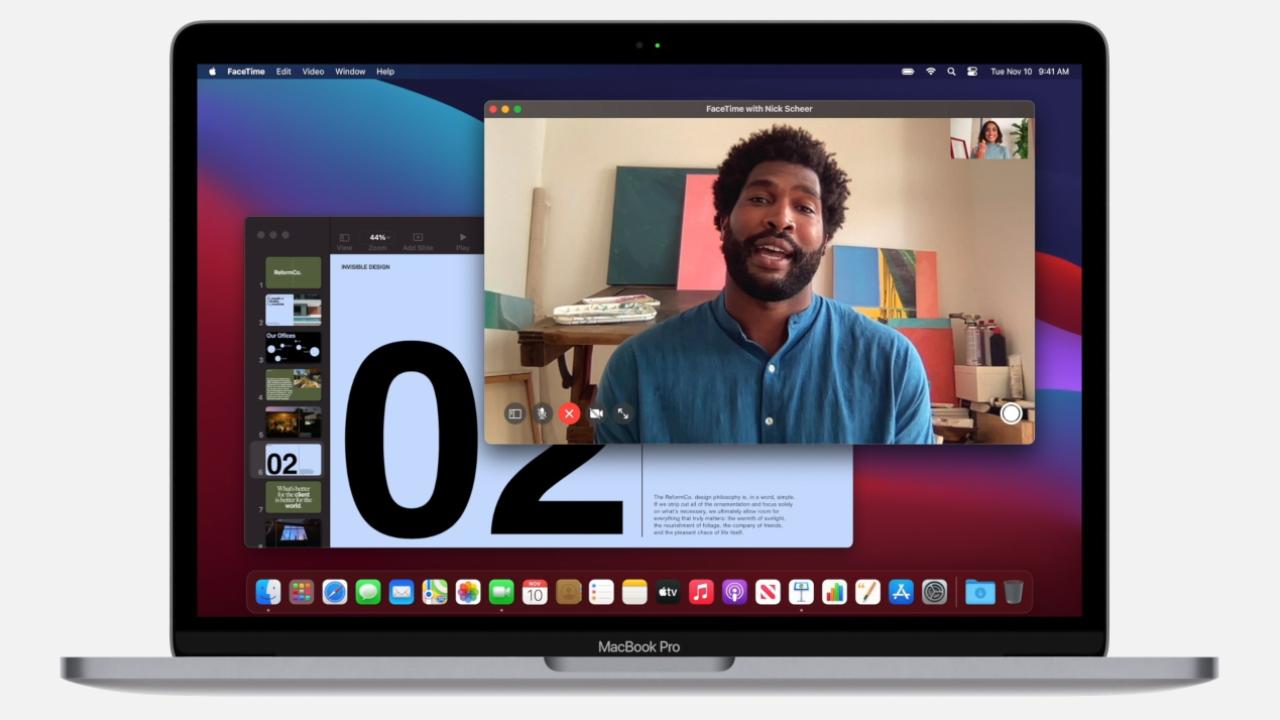Image resolution: width=1280 pixels, height=720 pixels.
Task: Open the FaceTime menu in menu bar
Action: coord(246,72)
